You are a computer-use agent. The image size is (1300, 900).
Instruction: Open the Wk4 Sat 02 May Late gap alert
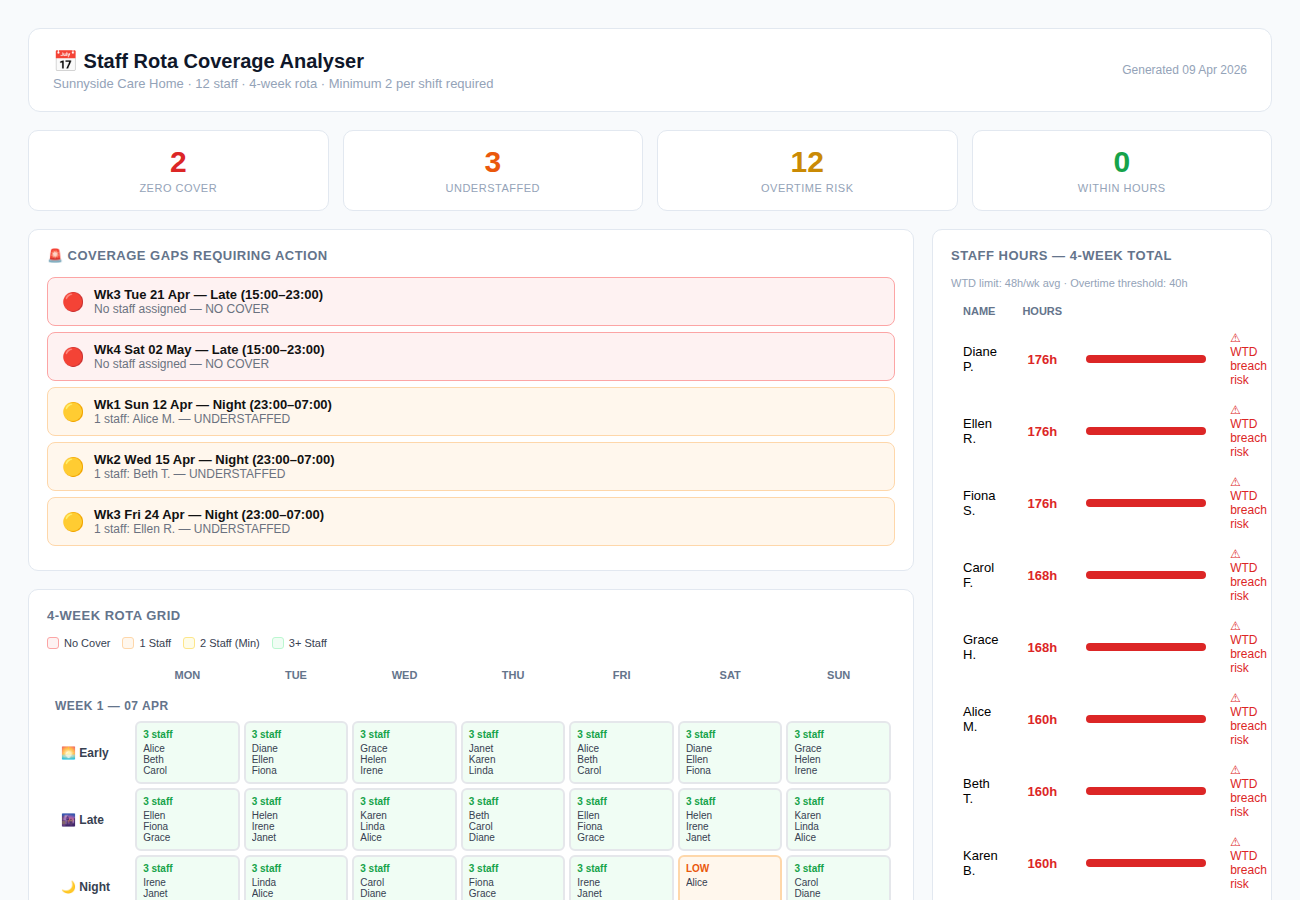470,356
